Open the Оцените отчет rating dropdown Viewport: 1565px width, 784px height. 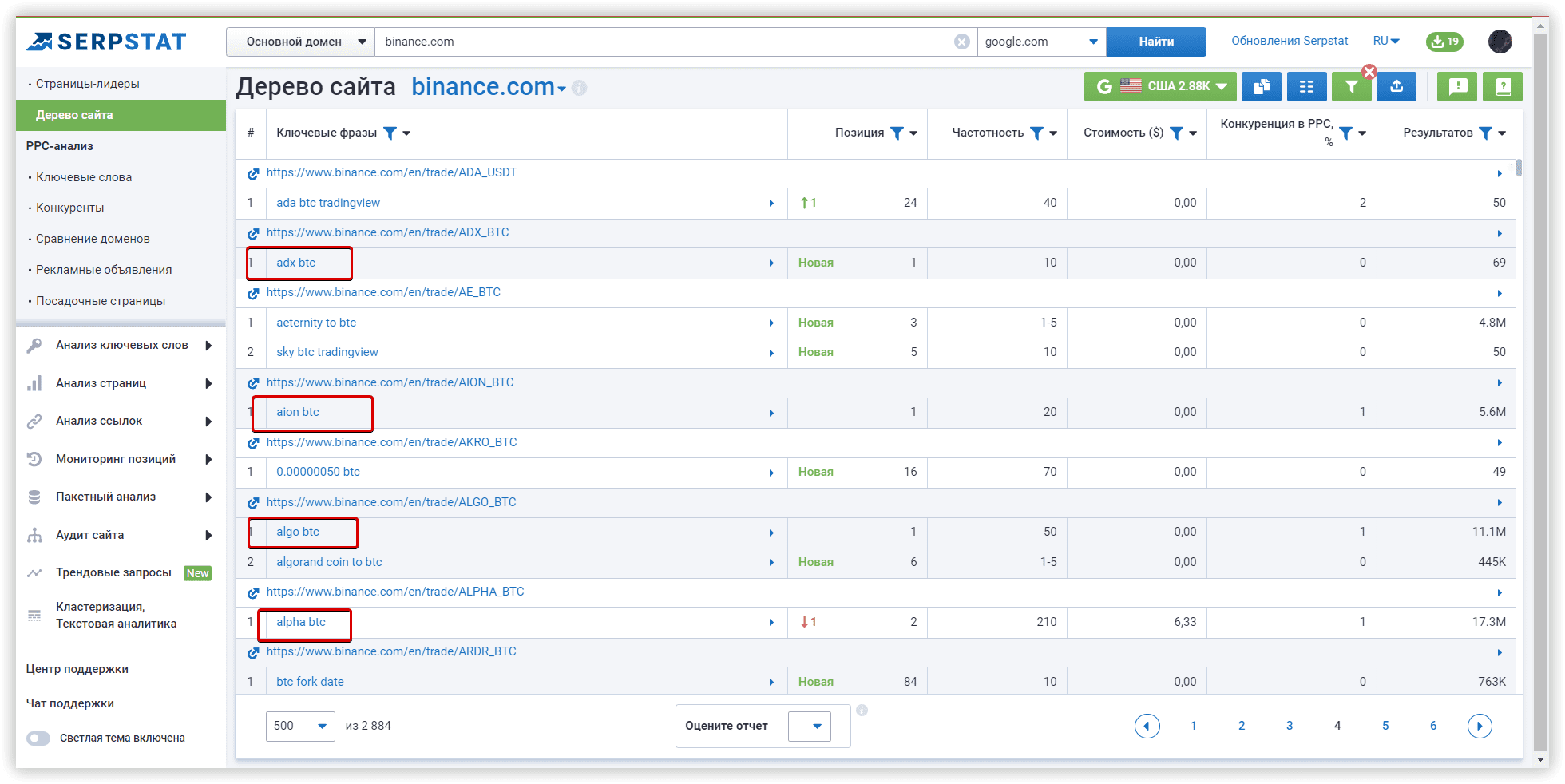[x=810, y=727]
